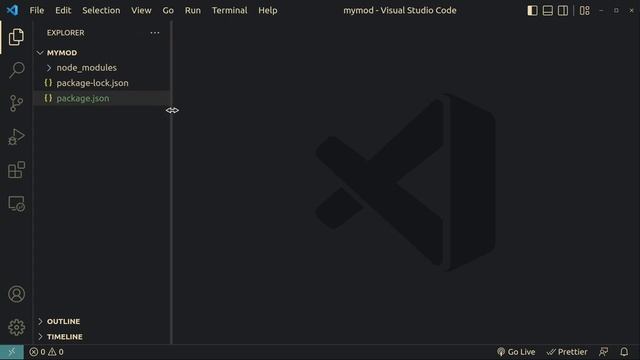Open the Help menu
Screen dimensions: 640x360
coord(268,10)
